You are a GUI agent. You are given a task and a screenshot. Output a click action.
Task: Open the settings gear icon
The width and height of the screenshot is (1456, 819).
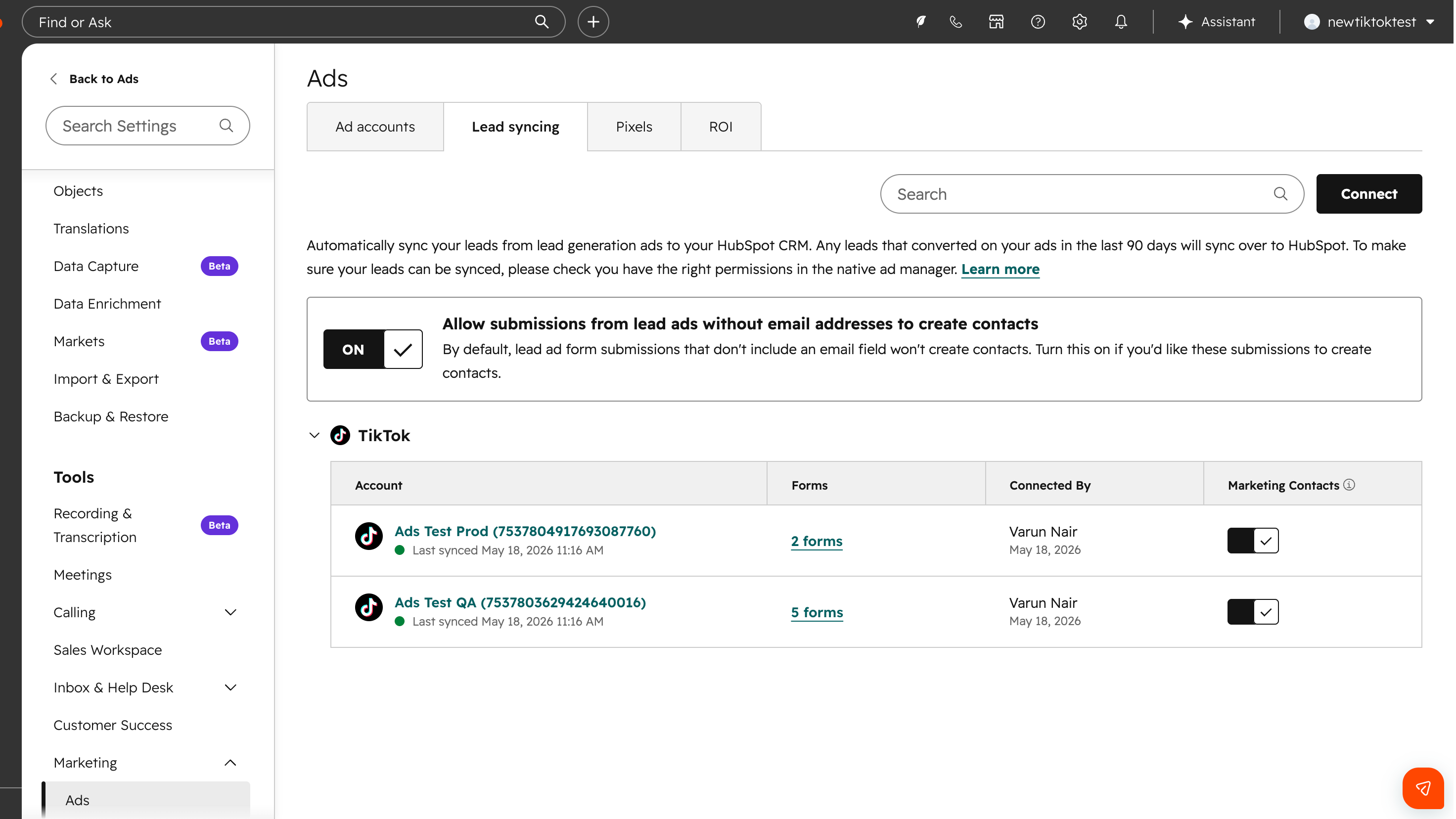click(x=1080, y=22)
